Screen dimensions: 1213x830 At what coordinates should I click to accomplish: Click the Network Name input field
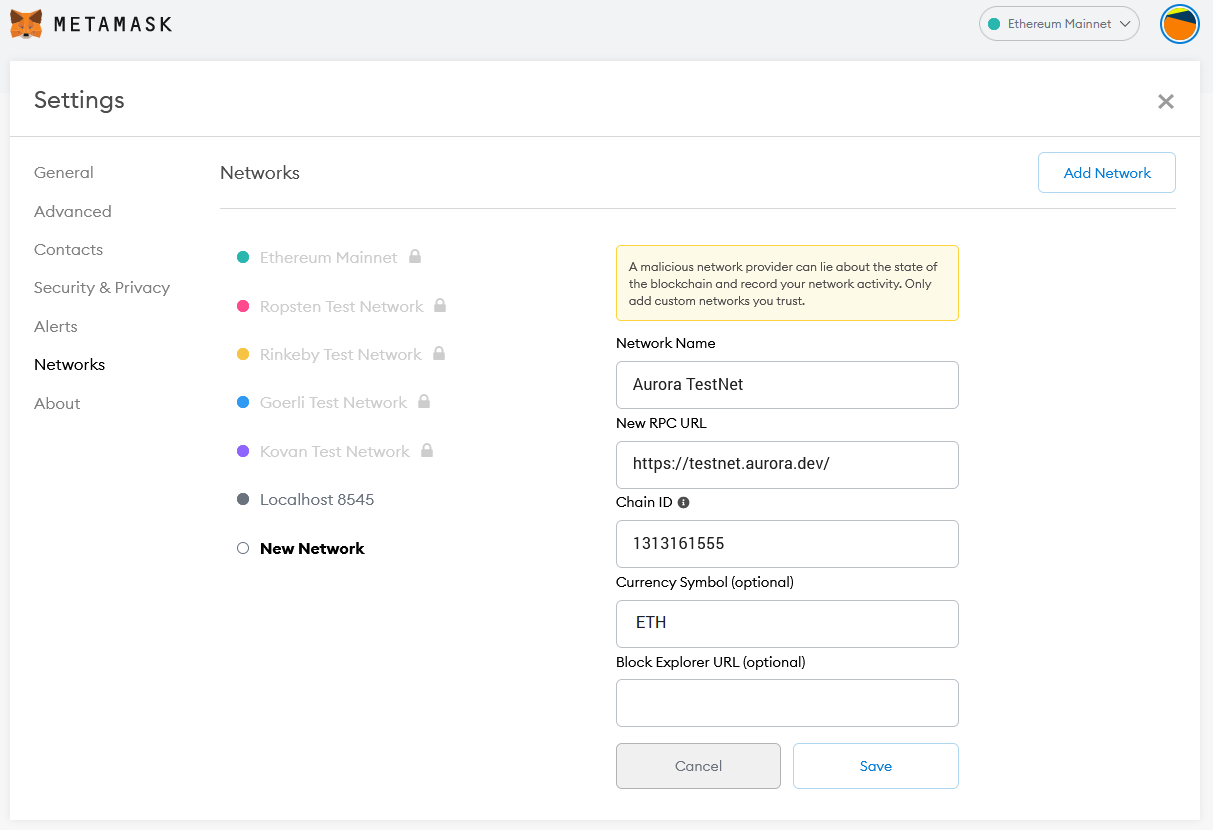click(787, 385)
